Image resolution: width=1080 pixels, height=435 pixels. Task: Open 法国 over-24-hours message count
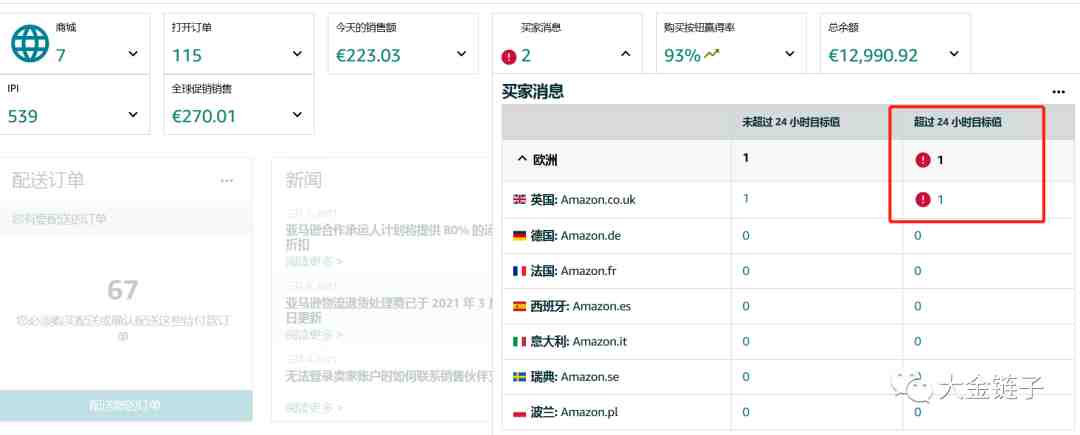tap(917, 271)
